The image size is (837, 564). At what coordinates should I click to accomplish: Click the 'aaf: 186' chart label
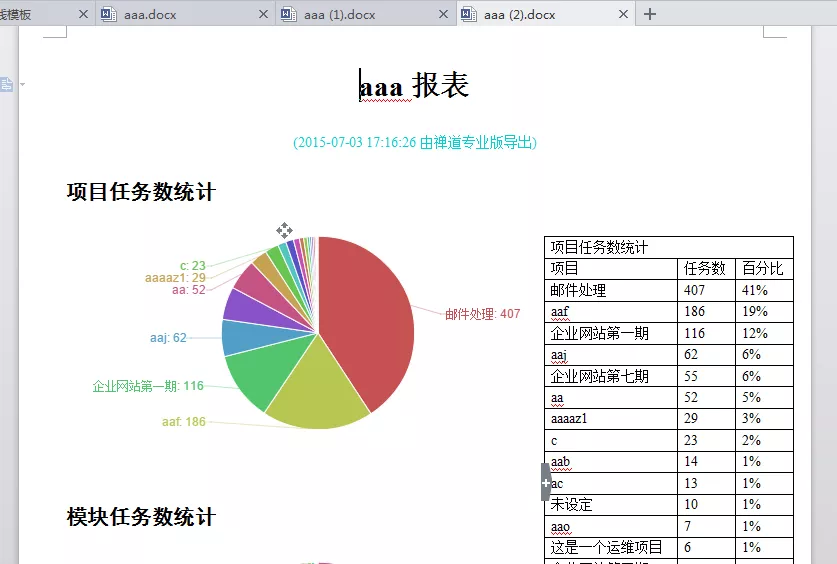184,422
